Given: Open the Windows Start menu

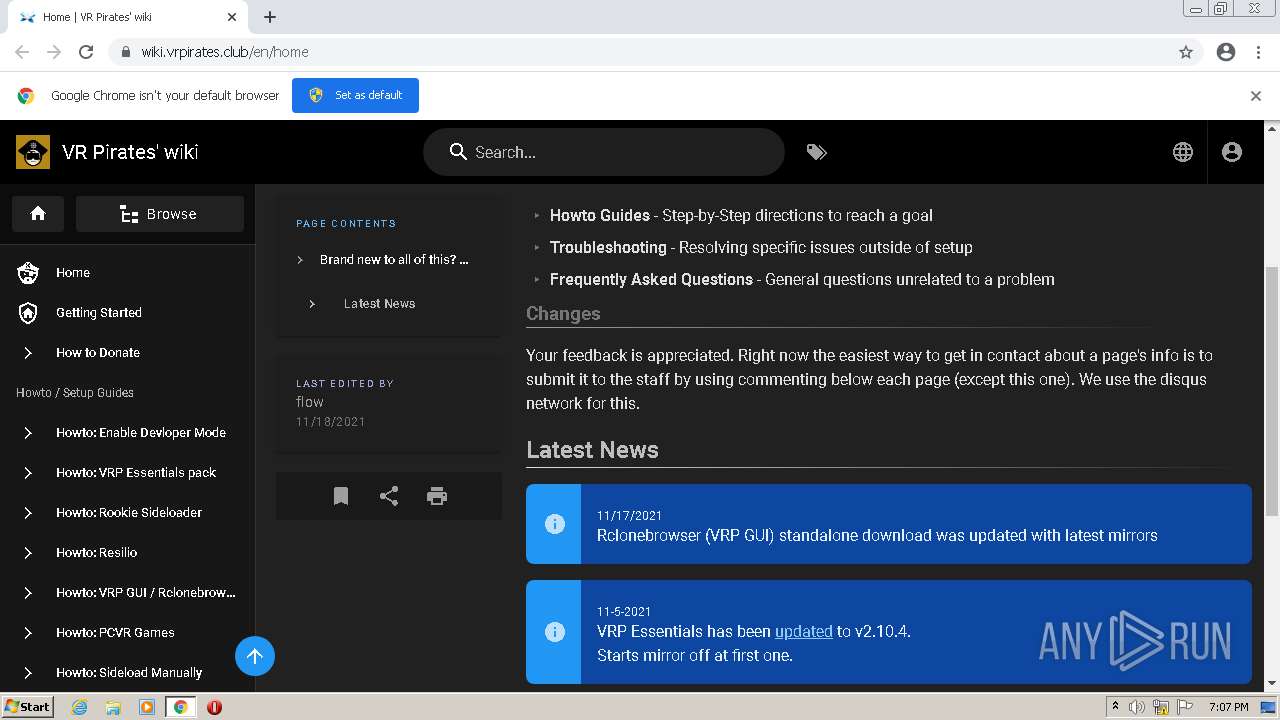Looking at the screenshot, I should click(27, 707).
